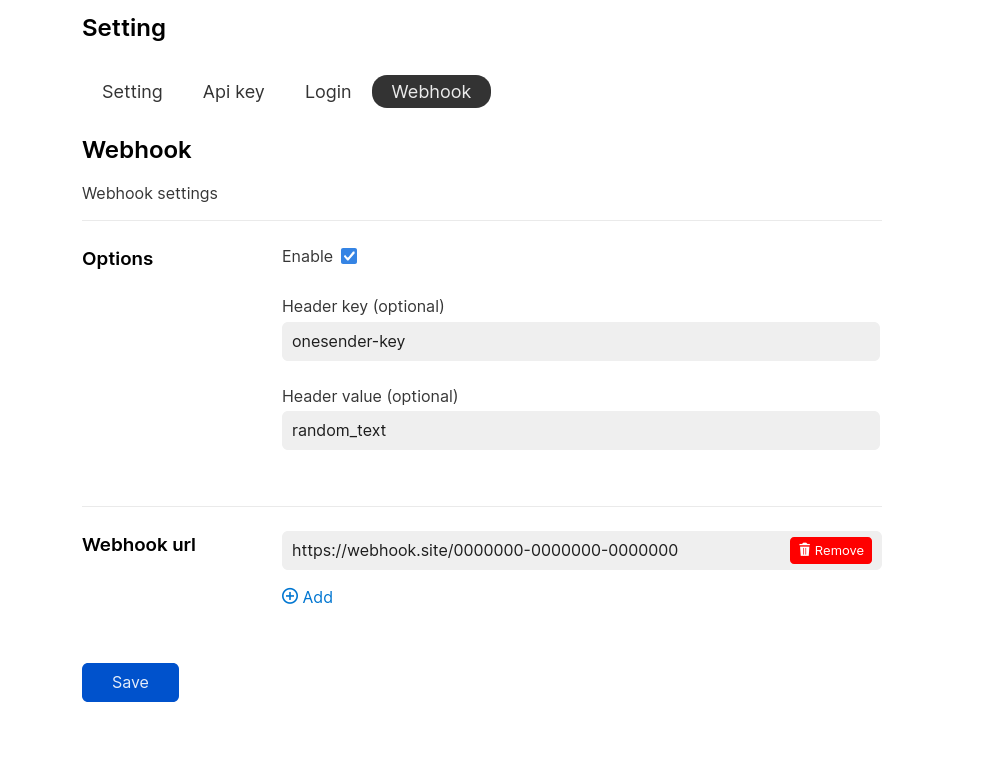Screen dimensions: 1005x758
Task: Click the Setting page title
Action: pyautogui.click(x=124, y=28)
